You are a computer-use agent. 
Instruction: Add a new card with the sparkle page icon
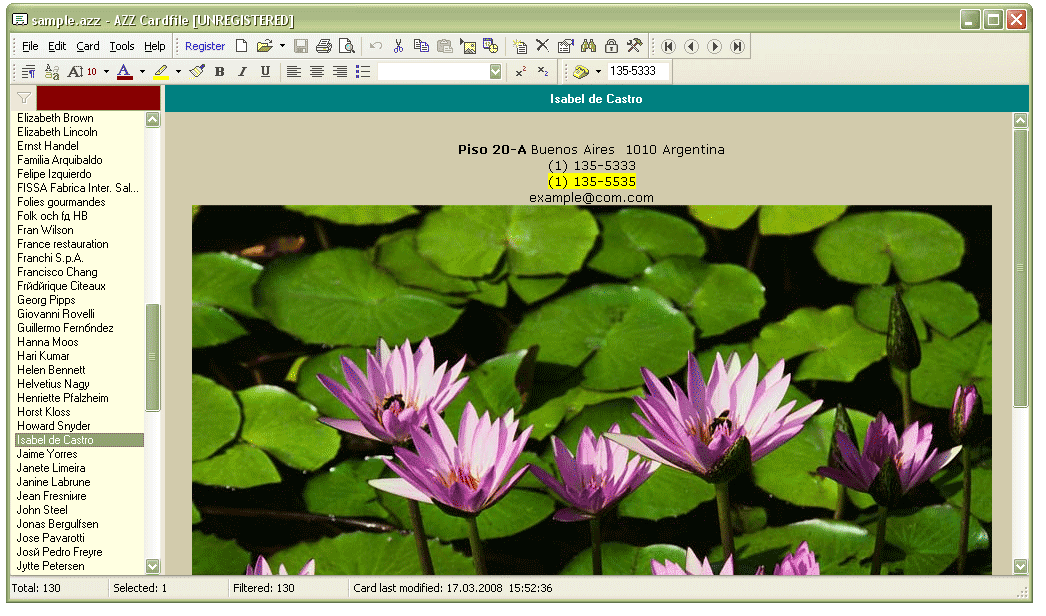point(520,46)
